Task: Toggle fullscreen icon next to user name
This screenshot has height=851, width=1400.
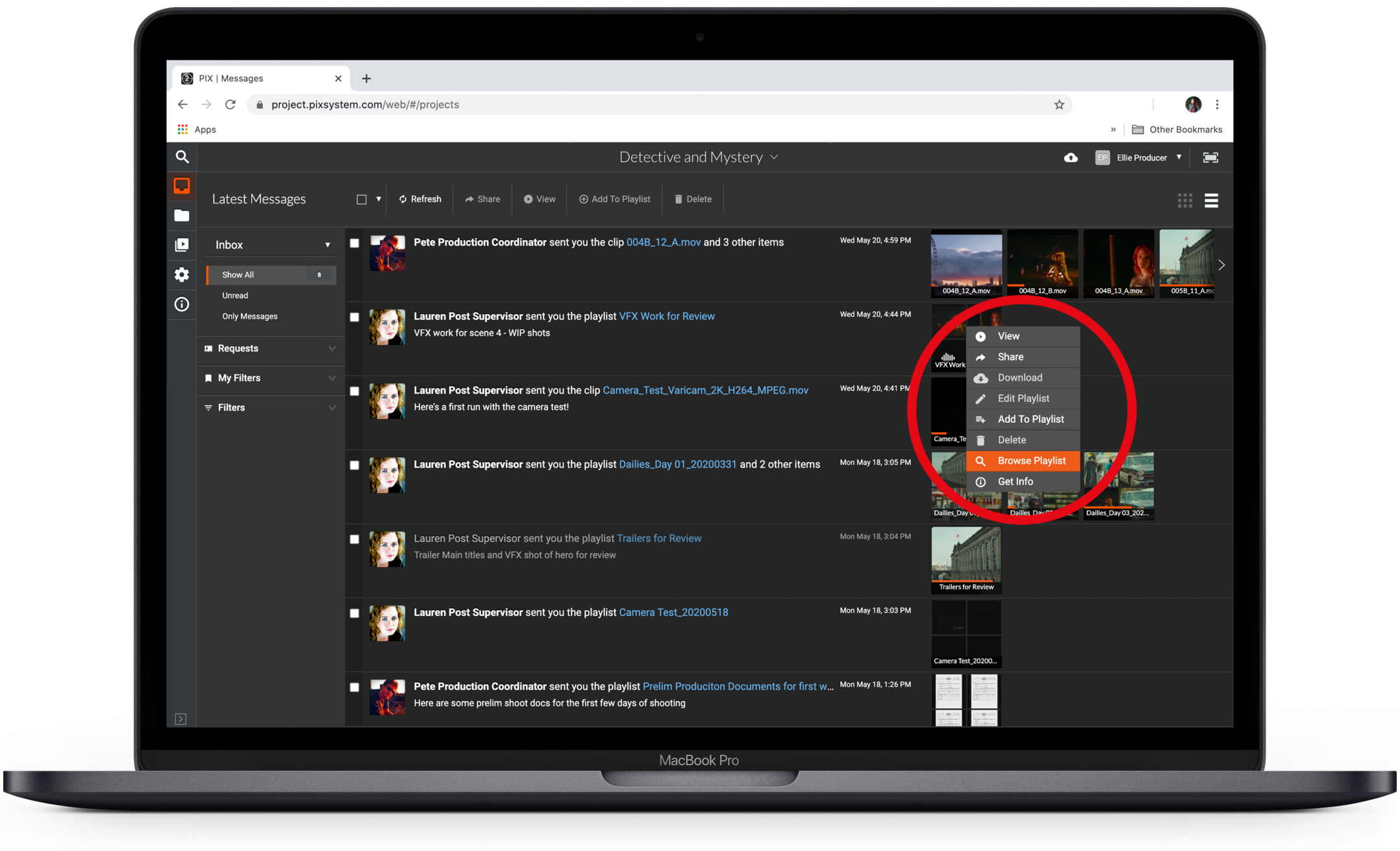Action: point(1210,158)
